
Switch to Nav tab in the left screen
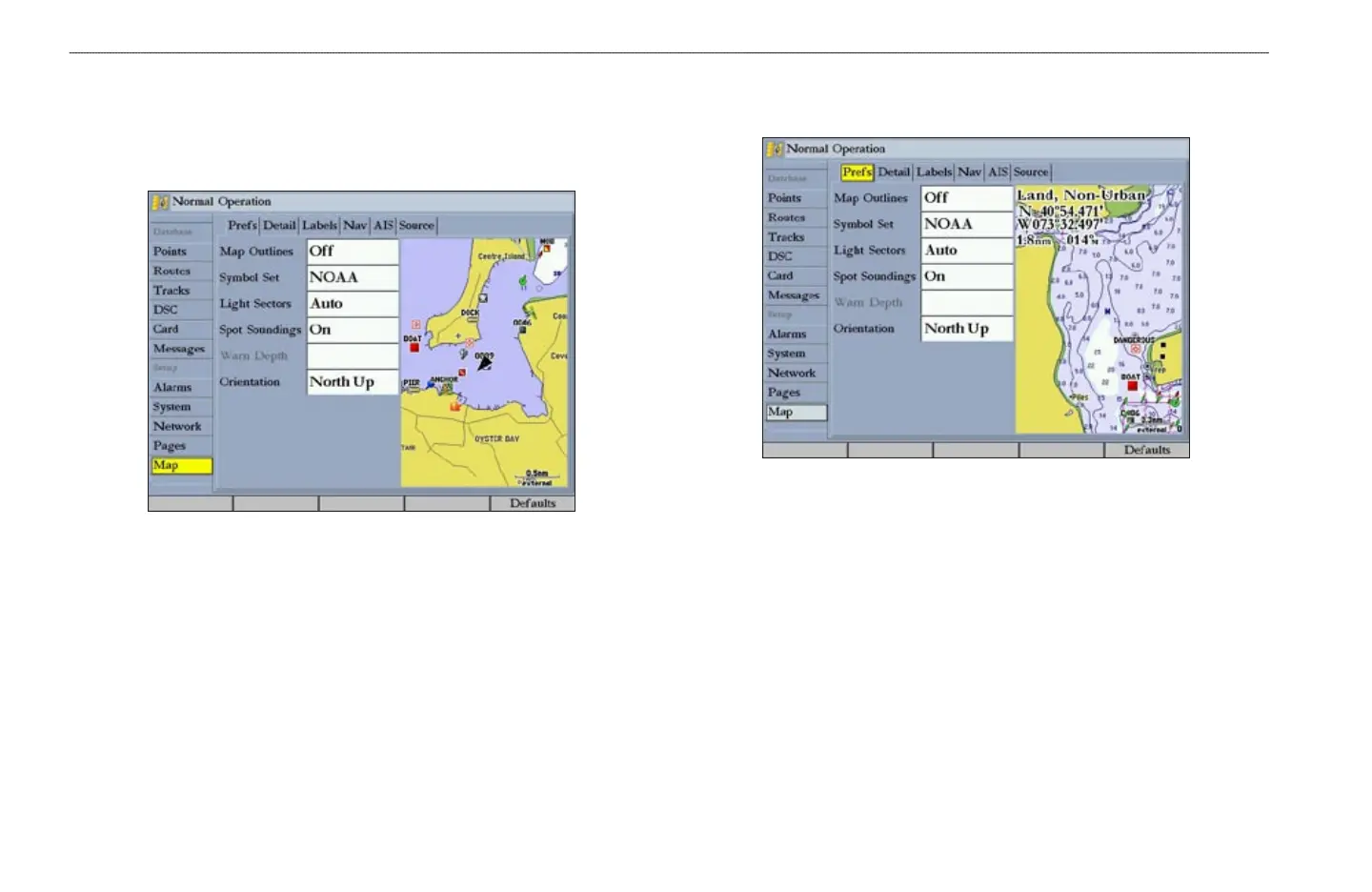click(x=355, y=226)
